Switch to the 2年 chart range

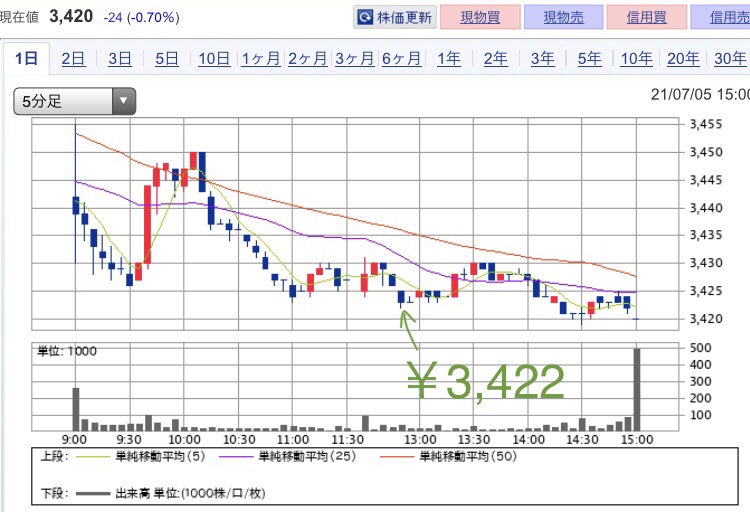pos(496,59)
